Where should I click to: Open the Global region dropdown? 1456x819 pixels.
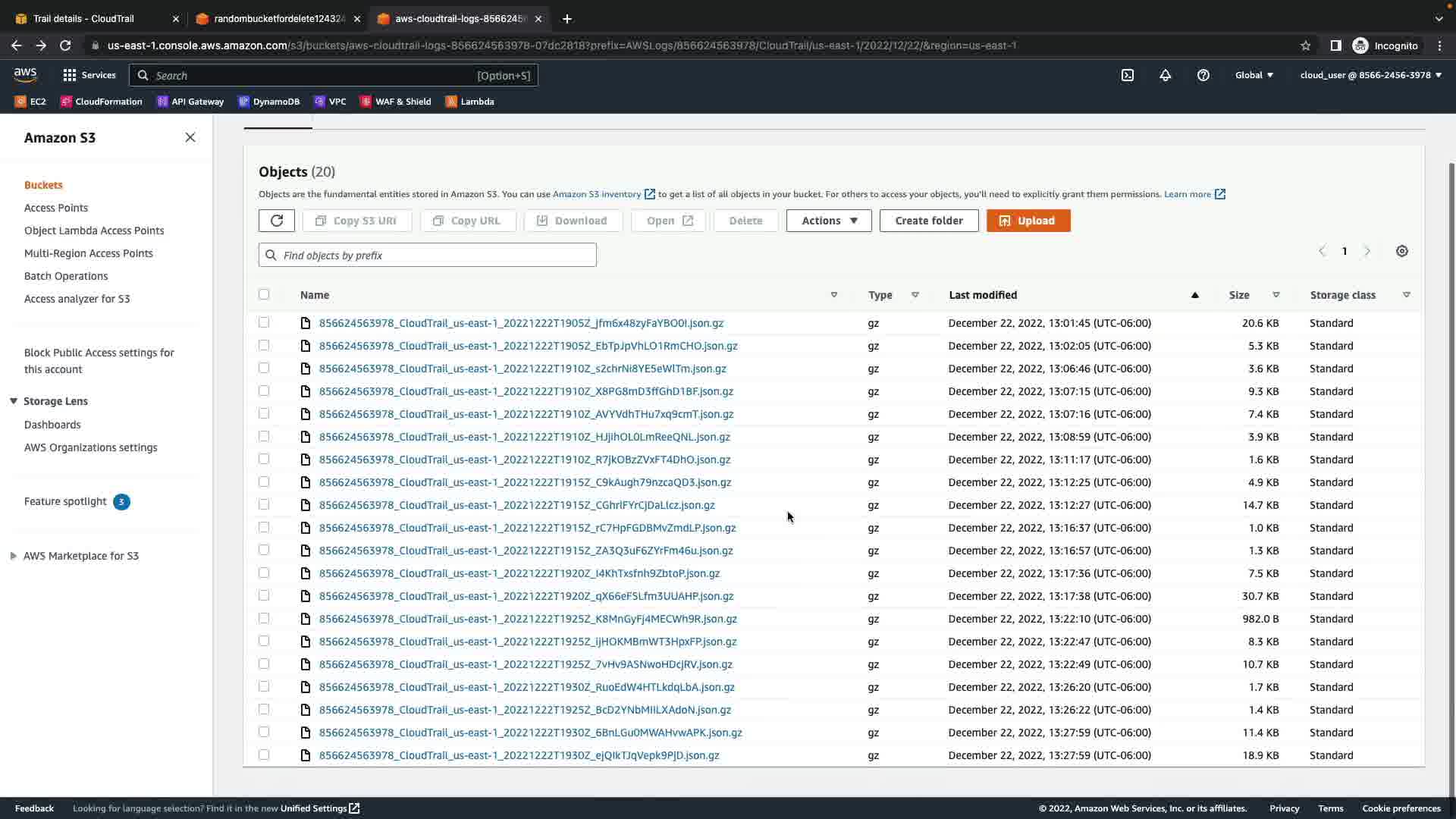(x=1254, y=75)
